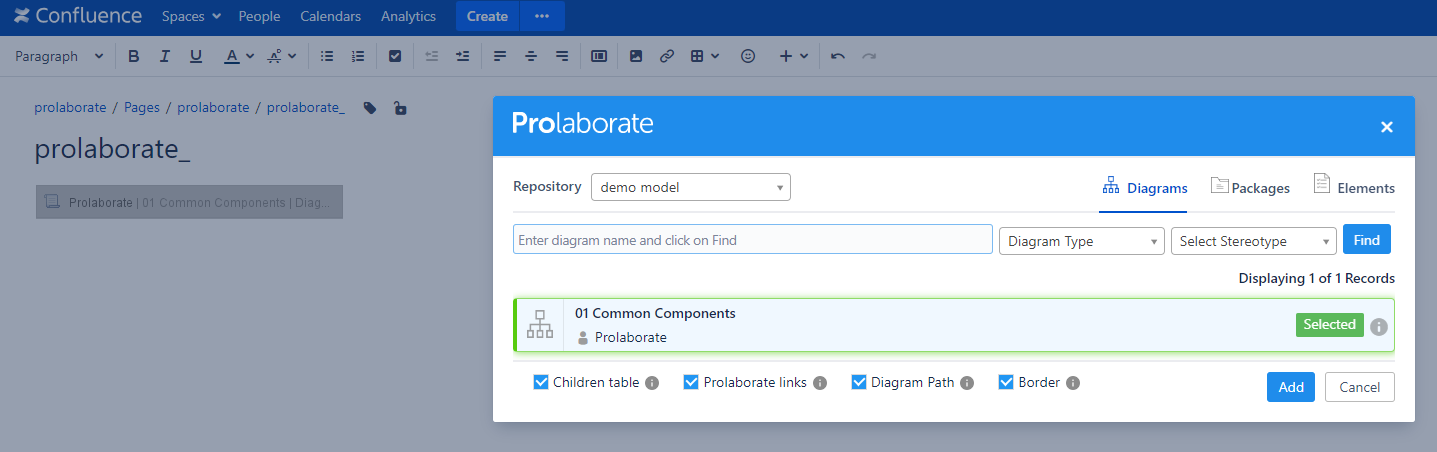Viewport: 1437px width, 452px height.
Task: Click the Confluence logo
Action: tap(77, 16)
